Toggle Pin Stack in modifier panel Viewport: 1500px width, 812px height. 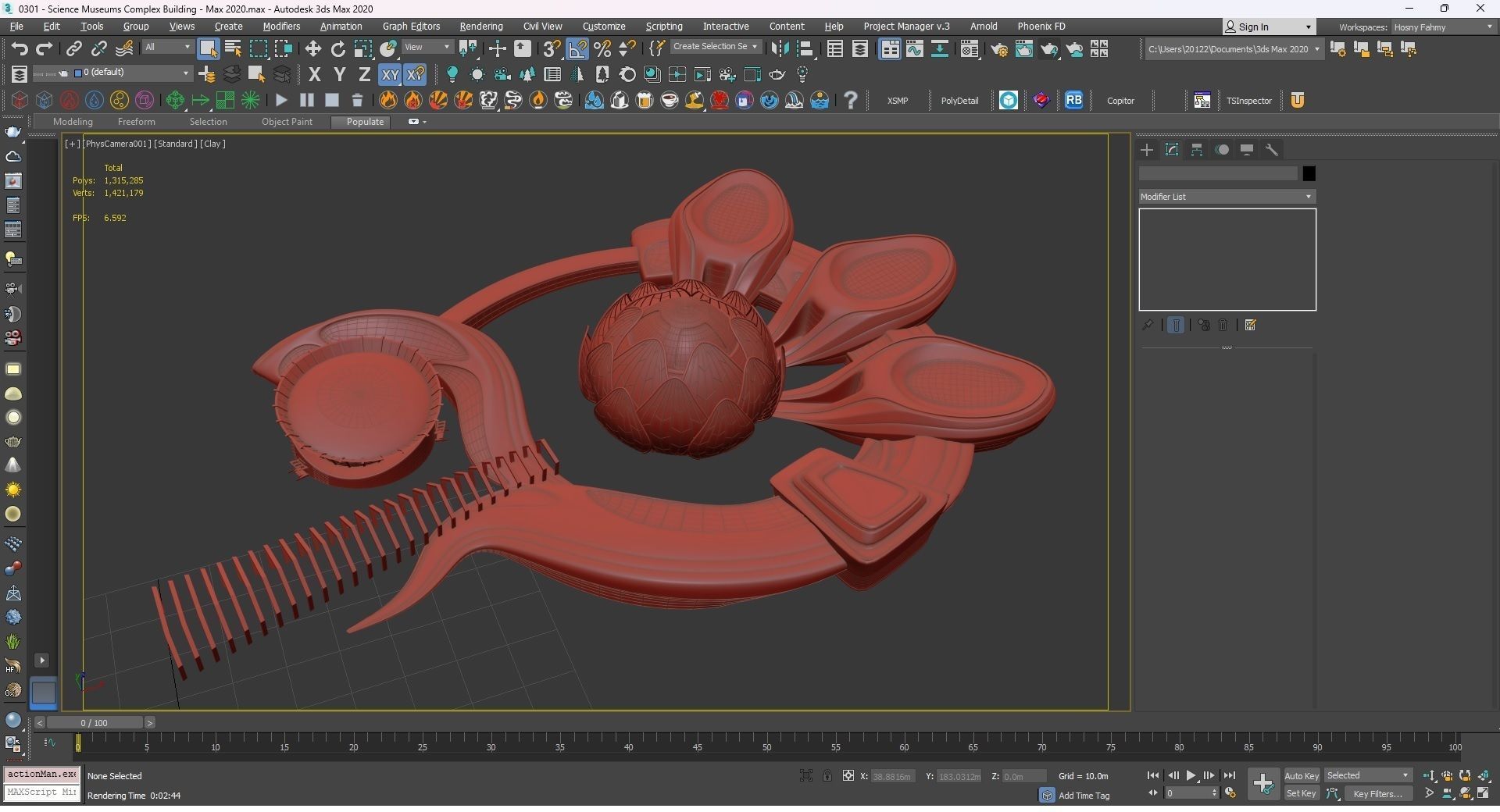click(1148, 325)
